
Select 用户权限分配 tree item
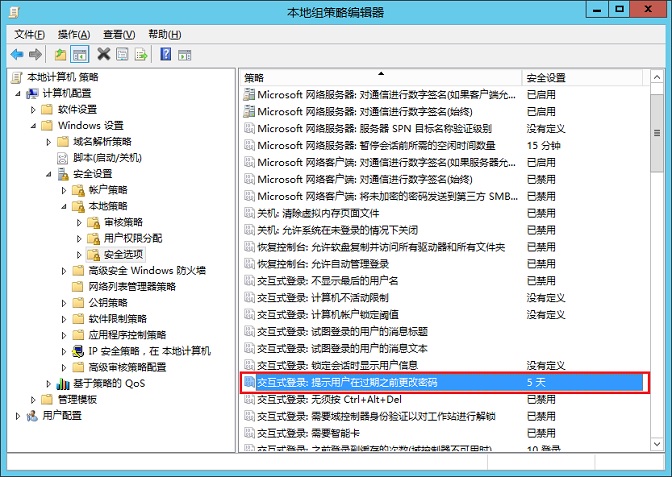(133, 238)
